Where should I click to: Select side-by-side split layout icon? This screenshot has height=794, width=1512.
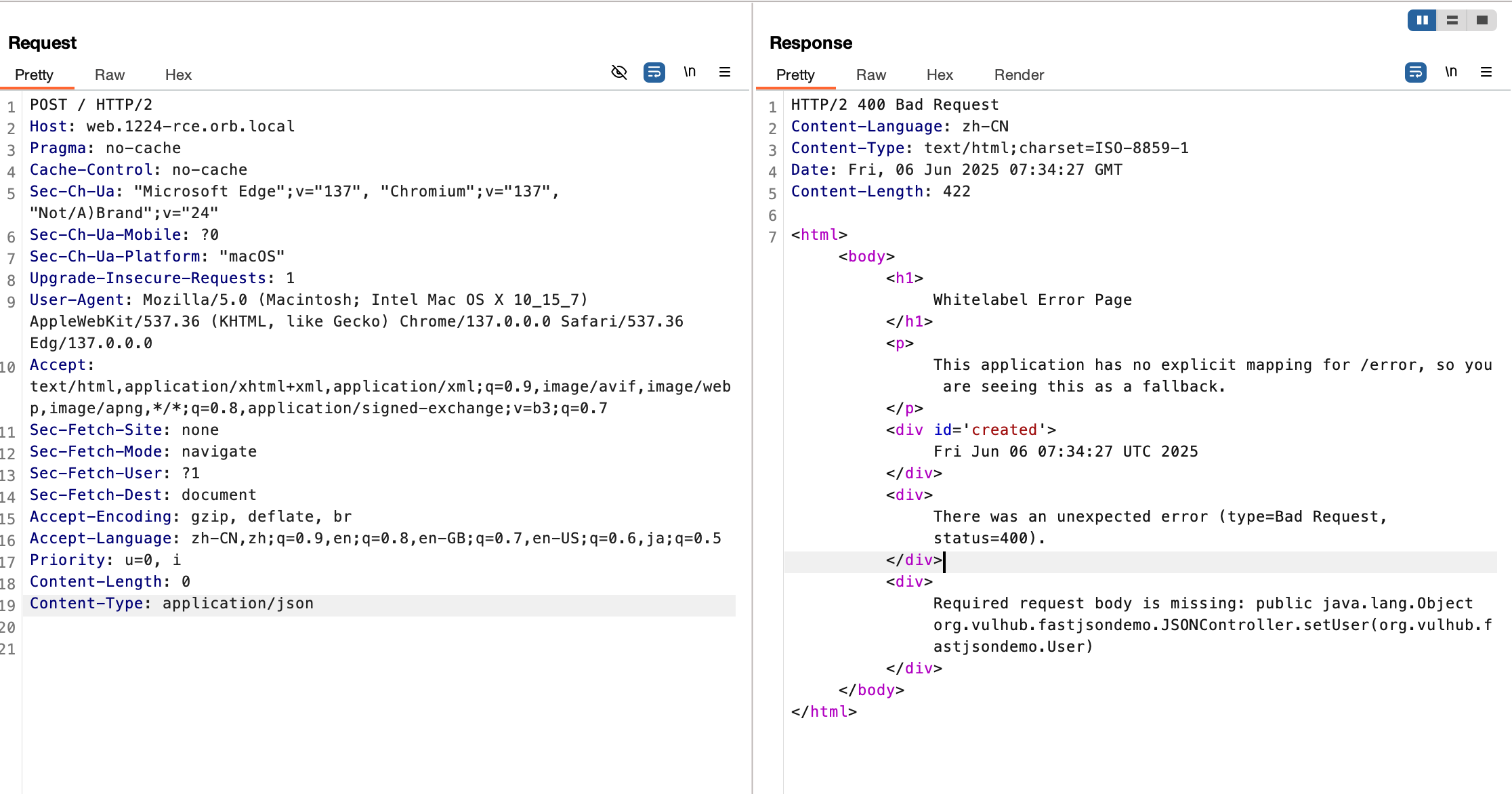[x=1423, y=20]
